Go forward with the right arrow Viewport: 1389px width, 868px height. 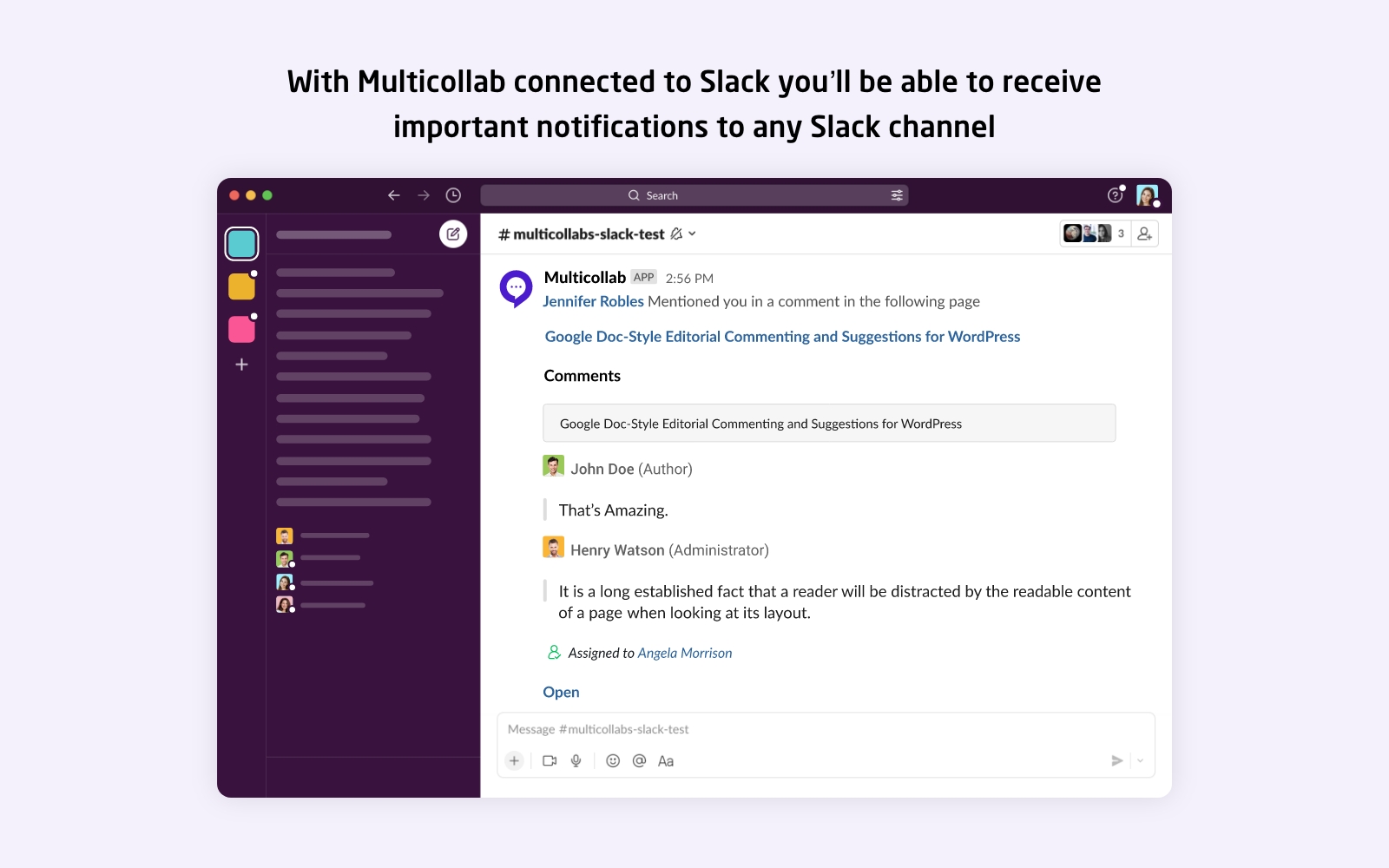tap(424, 195)
